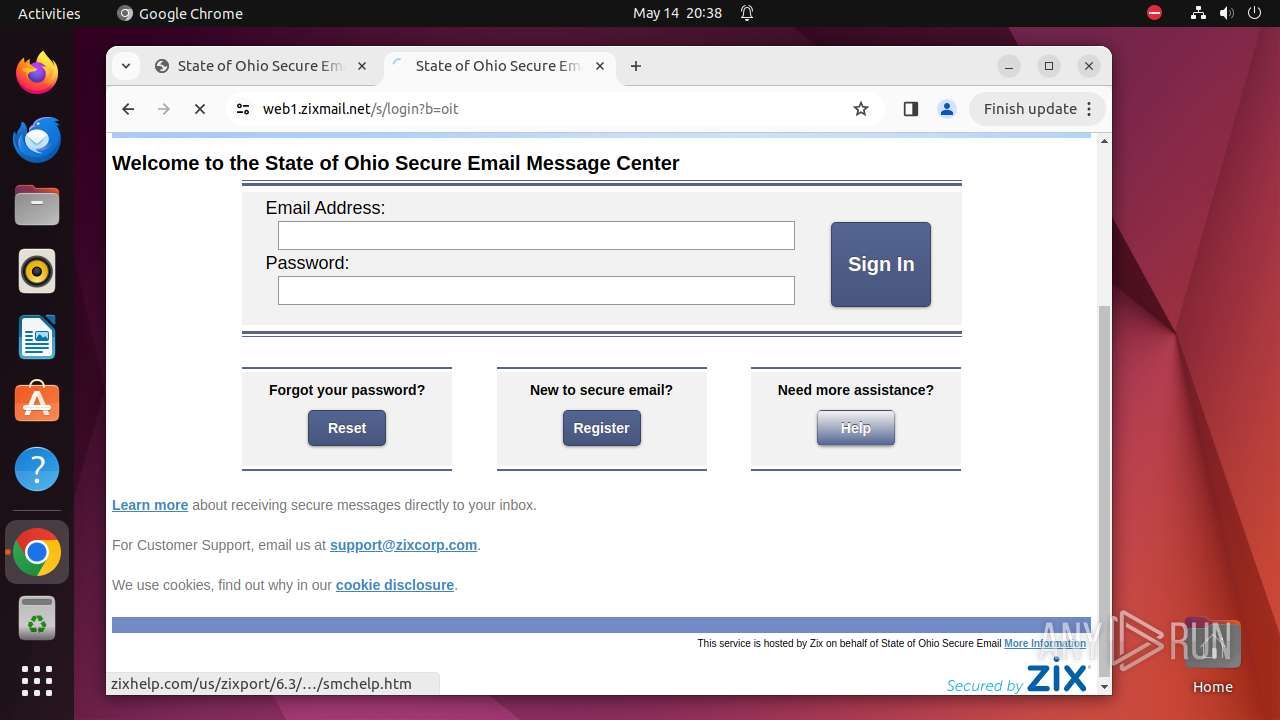Open the Home folder desktop icon
This screenshot has width=1280, height=720.
click(1212, 657)
